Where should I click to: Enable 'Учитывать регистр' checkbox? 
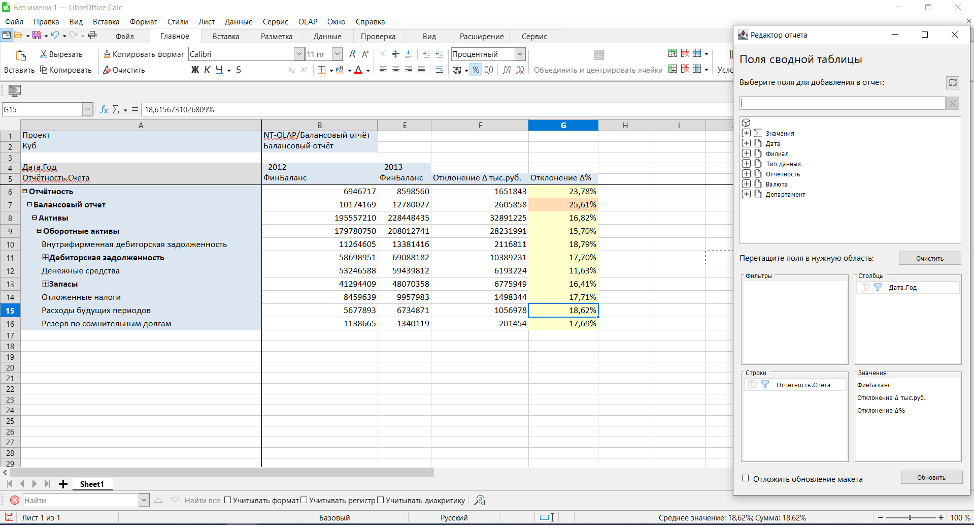pos(304,500)
